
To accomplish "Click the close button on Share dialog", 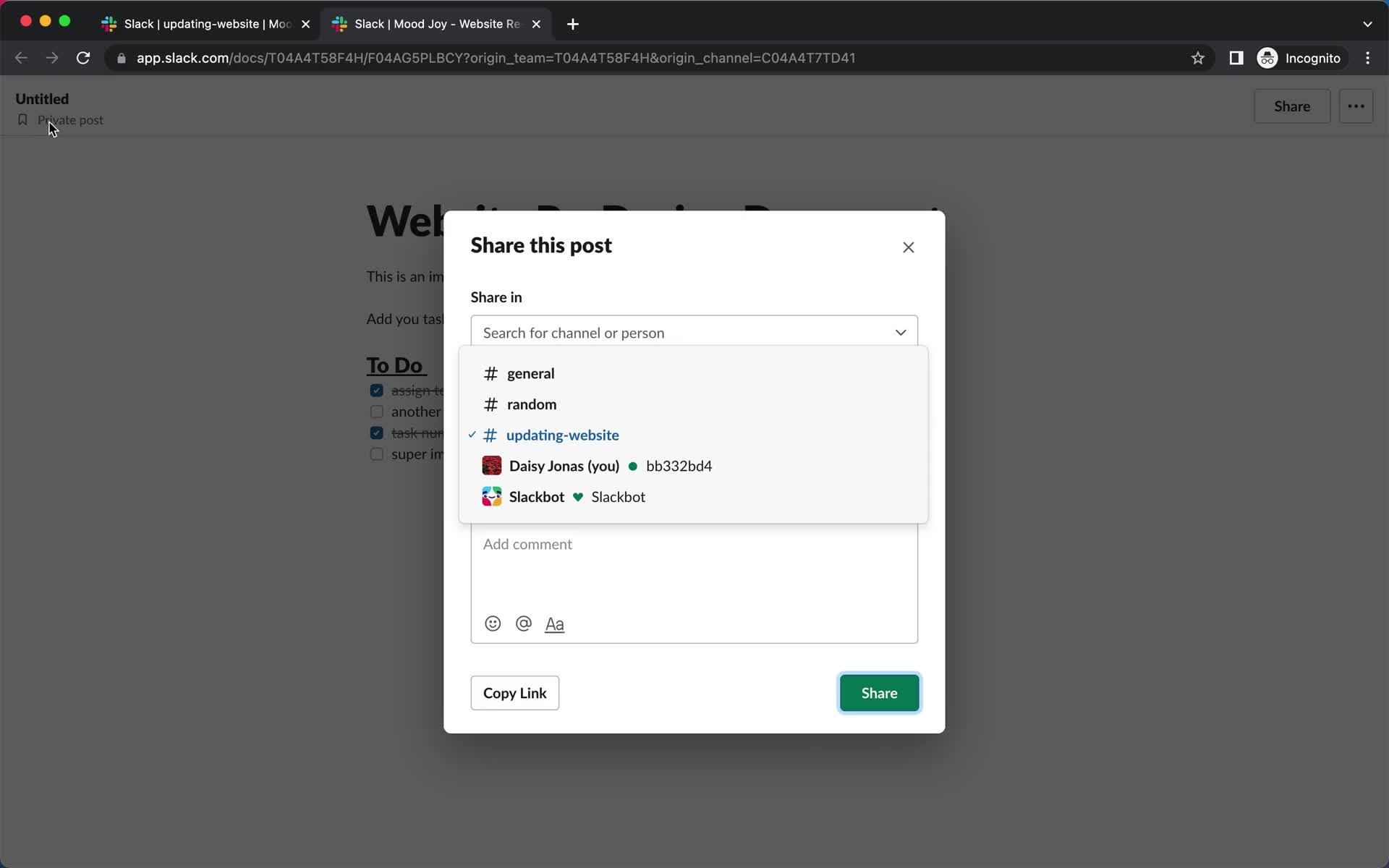I will click(x=909, y=247).
